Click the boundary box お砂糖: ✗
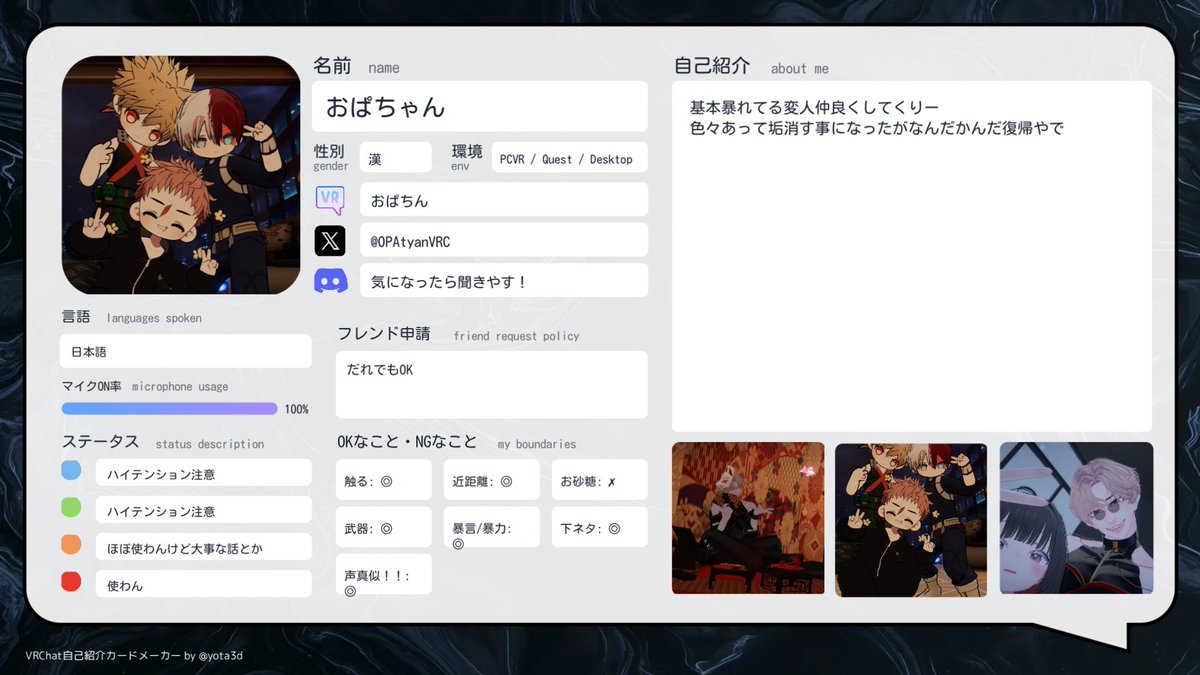Screen dimensions: 1200x675 [599, 480]
